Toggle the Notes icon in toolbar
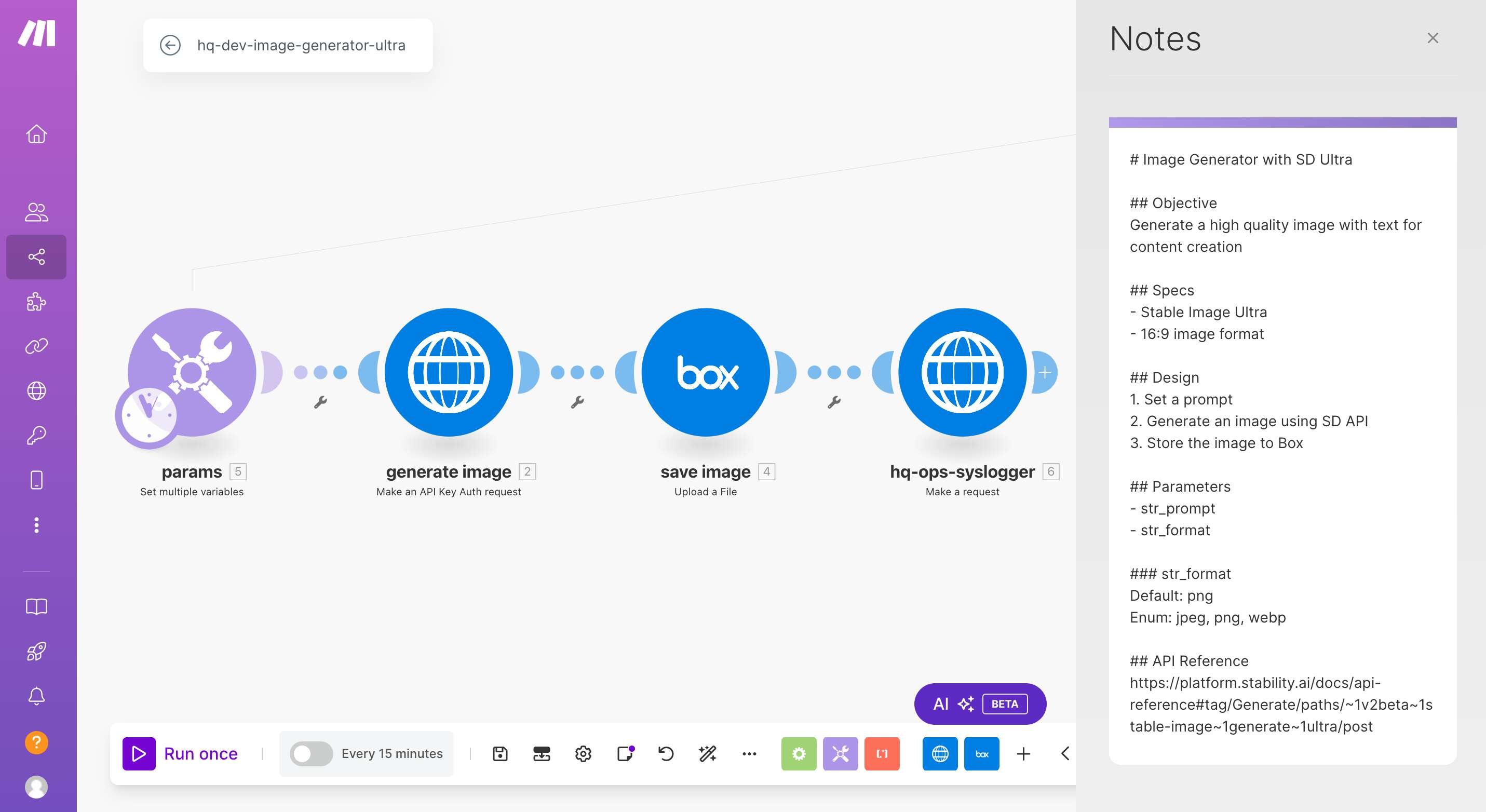The width and height of the screenshot is (1486, 812). (625, 753)
